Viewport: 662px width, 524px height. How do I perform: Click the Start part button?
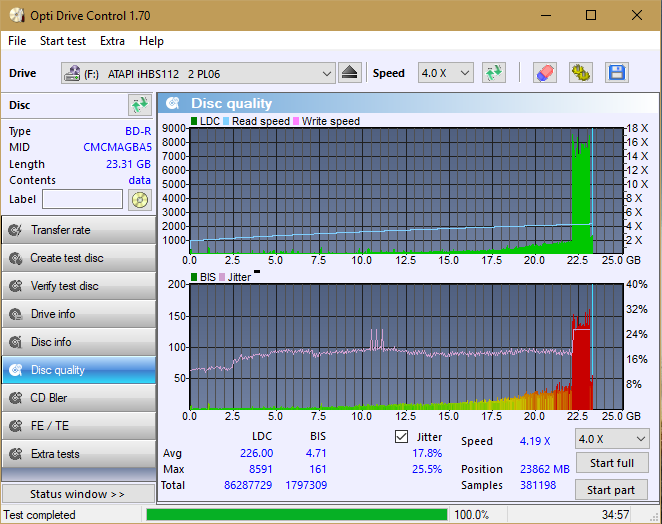(611, 490)
